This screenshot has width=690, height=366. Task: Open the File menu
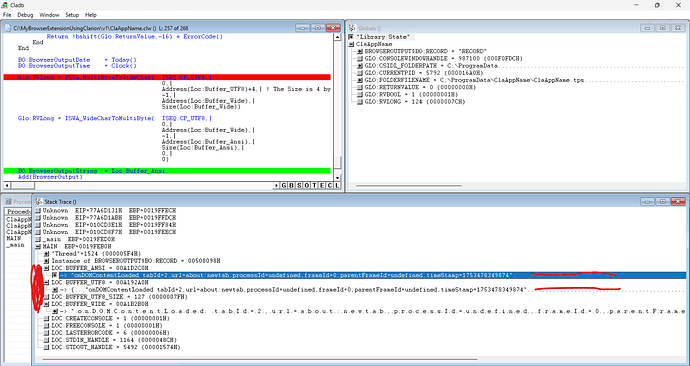pos(7,15)
